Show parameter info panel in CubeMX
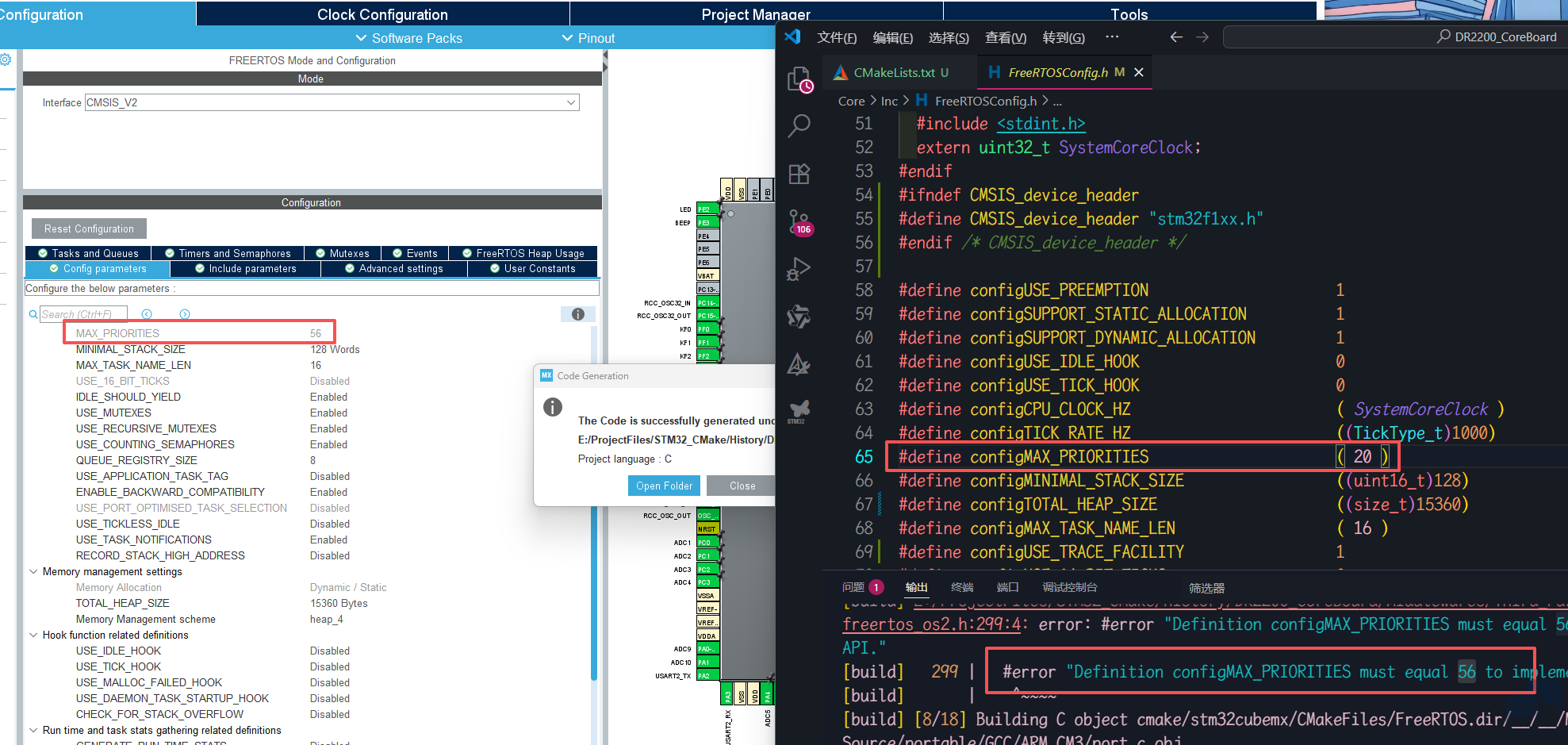 [578, 314]
